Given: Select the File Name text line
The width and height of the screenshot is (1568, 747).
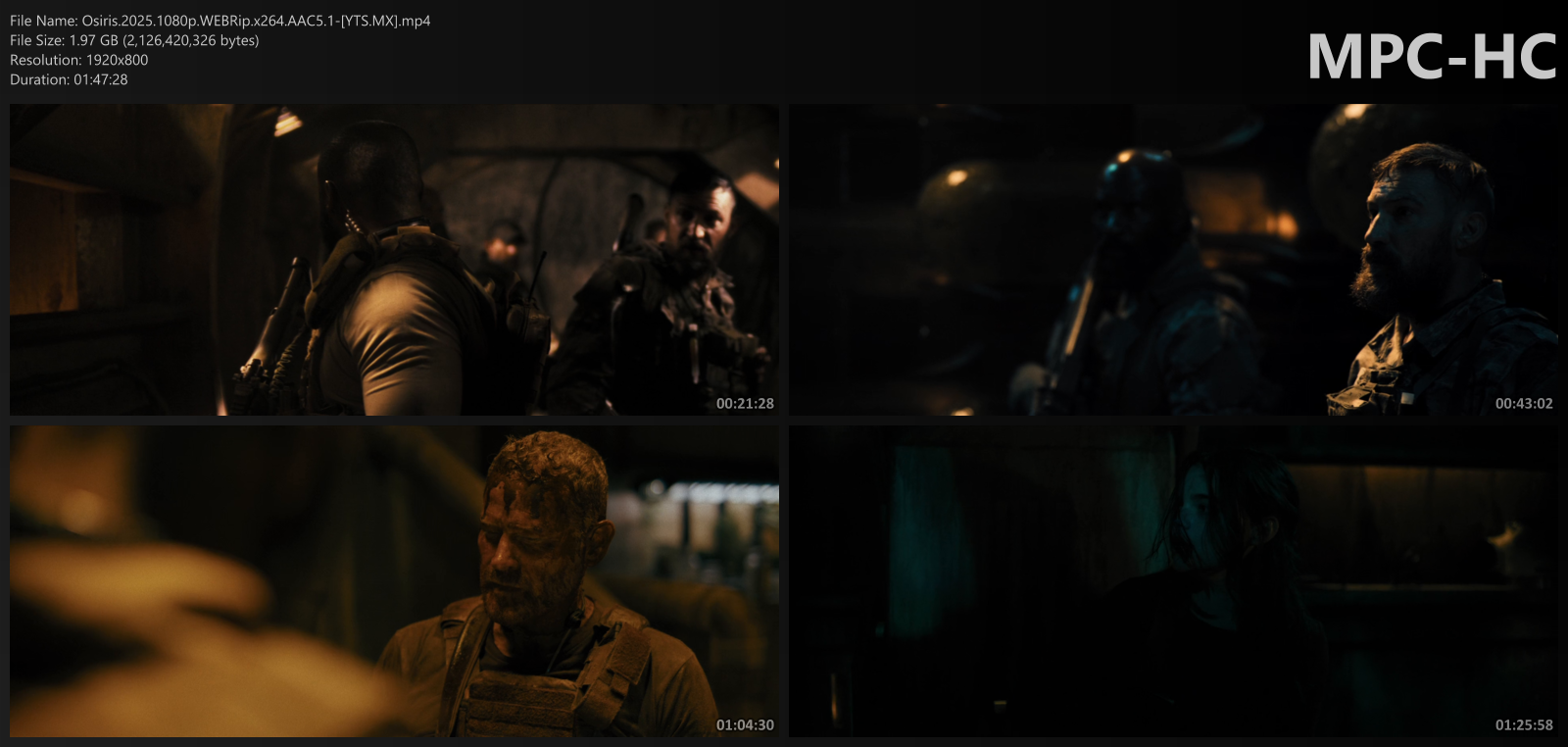Looking at the screenshot, I should 220,21.
